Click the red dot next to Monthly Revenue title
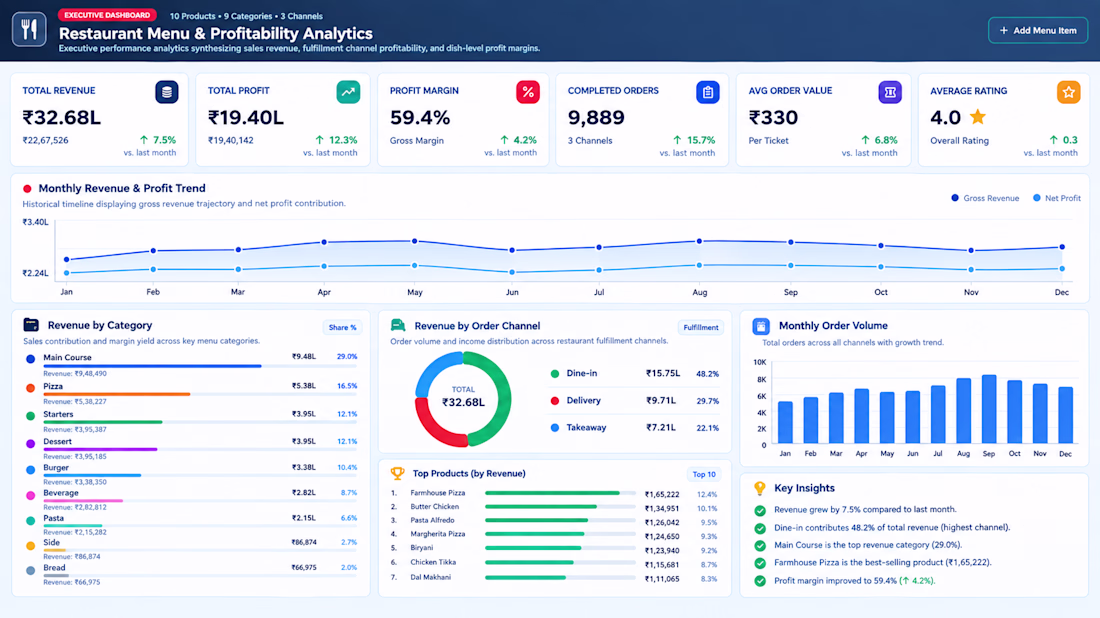Viewport: 1100px width, 618px height. 27,189
